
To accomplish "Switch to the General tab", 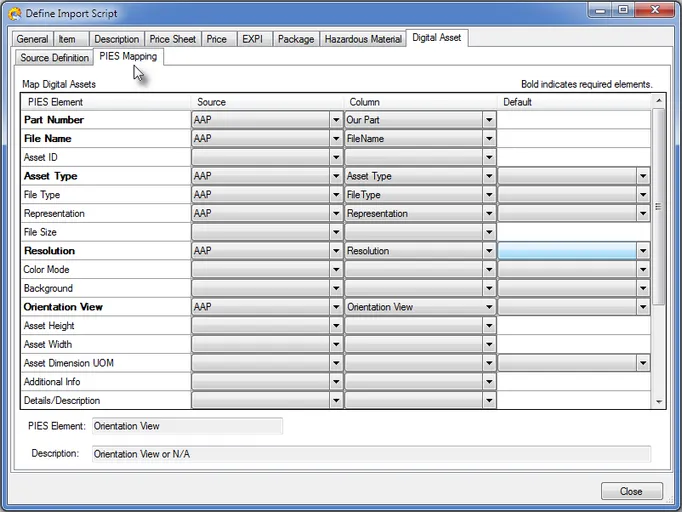I will [x=32, y=39].
